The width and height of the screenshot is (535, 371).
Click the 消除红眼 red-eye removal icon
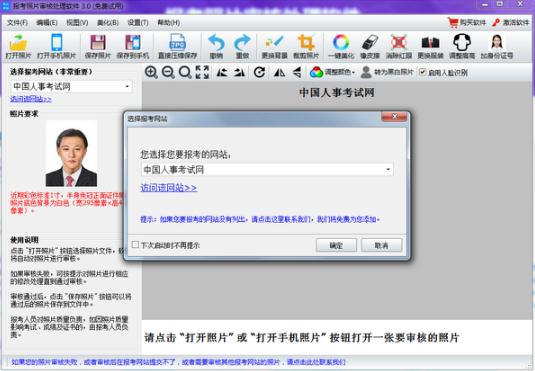click(x=399, y=42)
